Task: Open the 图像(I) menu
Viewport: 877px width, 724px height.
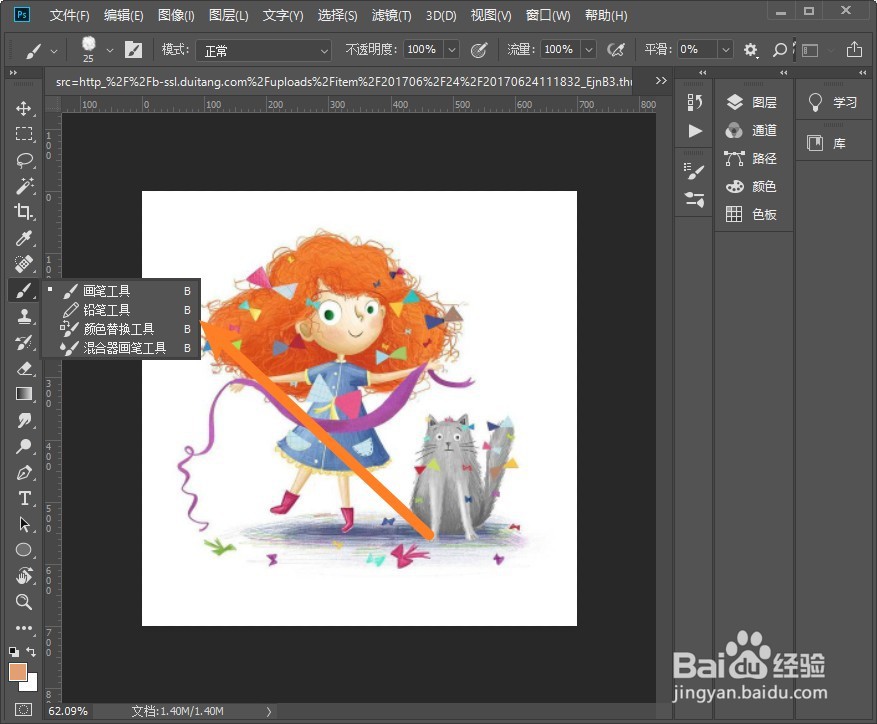Action: tap(176, 16)
